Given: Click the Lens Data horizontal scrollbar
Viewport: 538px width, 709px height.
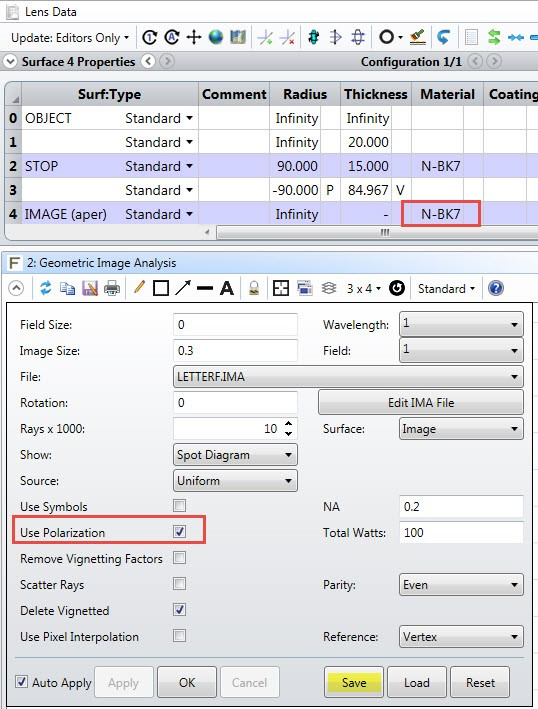Looking at the screenshot, I should (377, 232).
